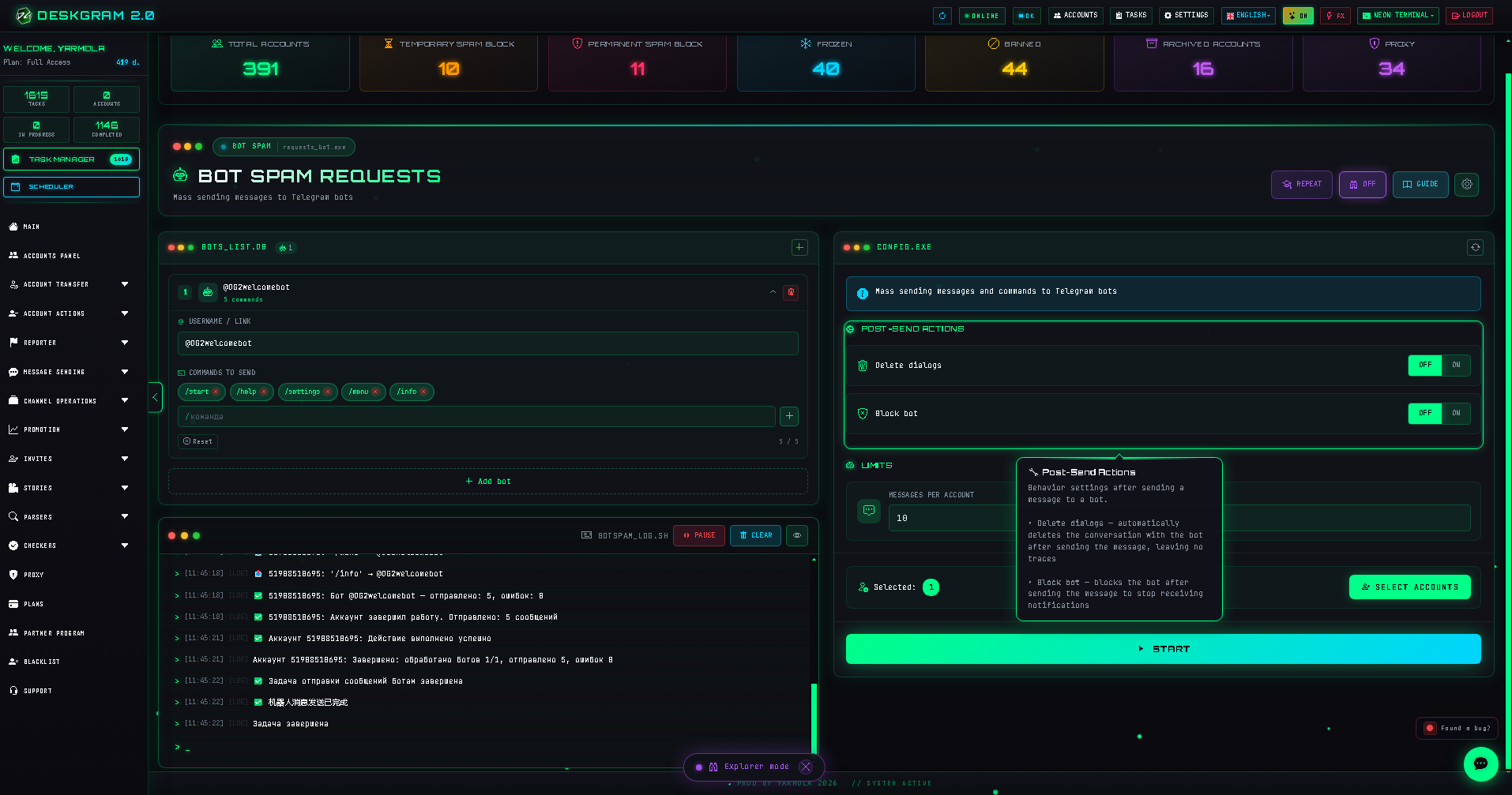The width and height of the screenshot is (1512, 795).
Task: Switch Delete dialogs to ON
Action: pos(1456,365)
